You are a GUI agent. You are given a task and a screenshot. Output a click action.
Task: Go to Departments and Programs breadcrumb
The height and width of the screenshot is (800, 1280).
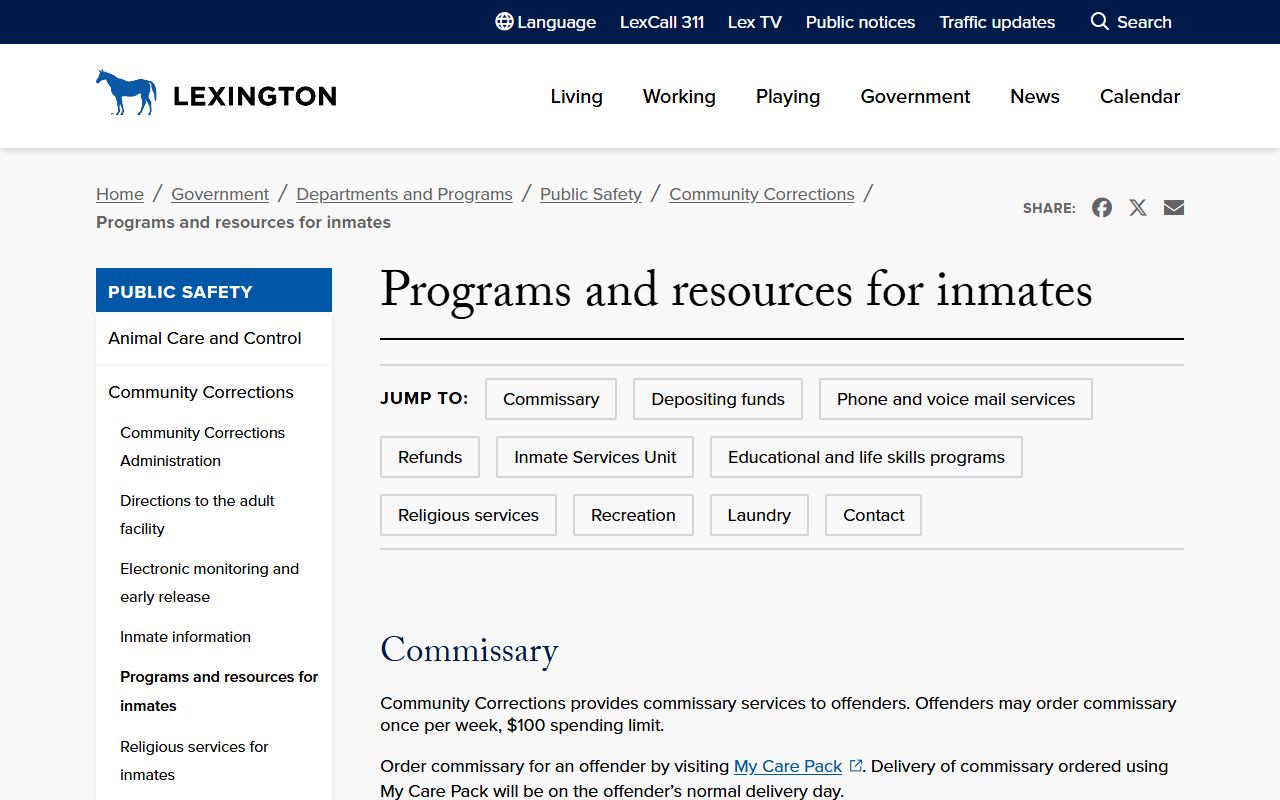[404, 194]
